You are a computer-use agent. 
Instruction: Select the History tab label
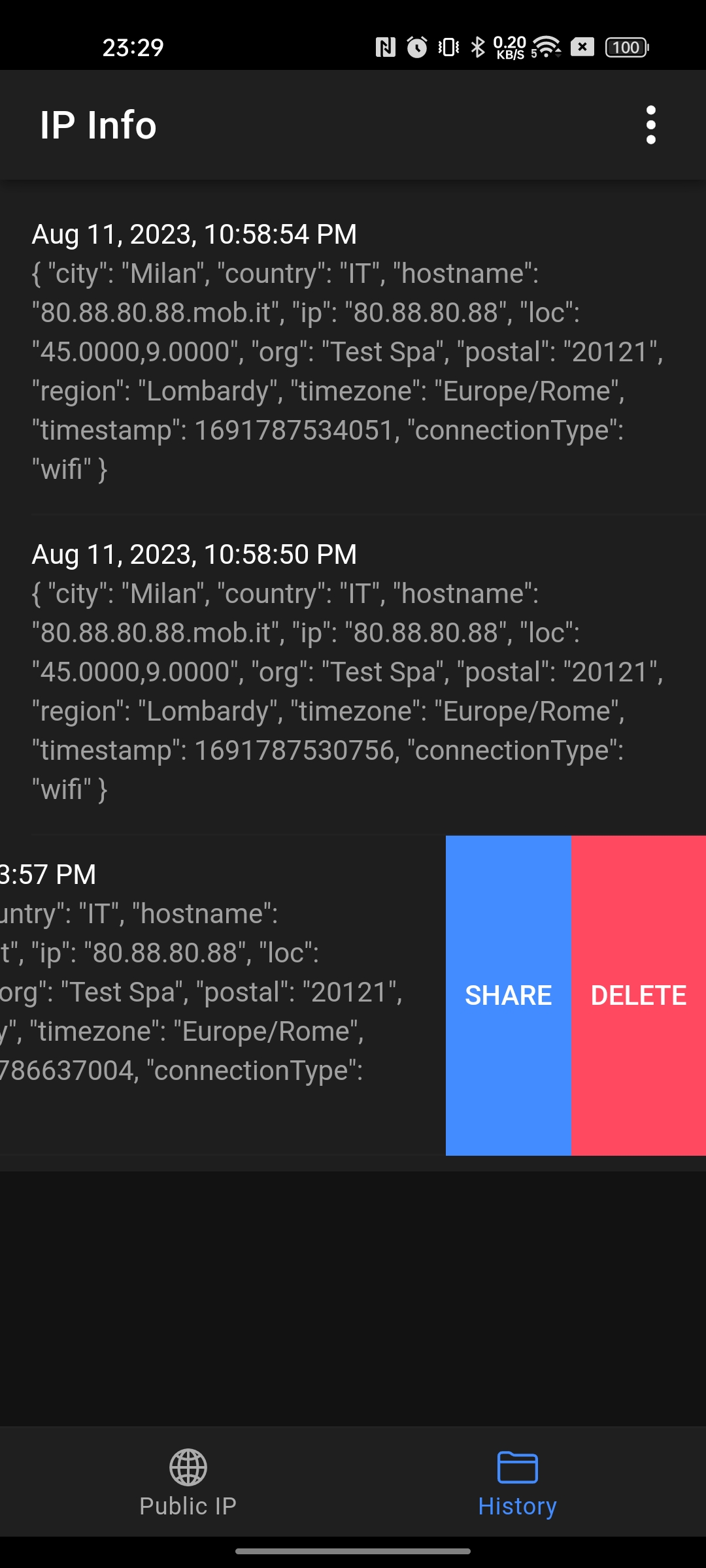(517, 1506)
